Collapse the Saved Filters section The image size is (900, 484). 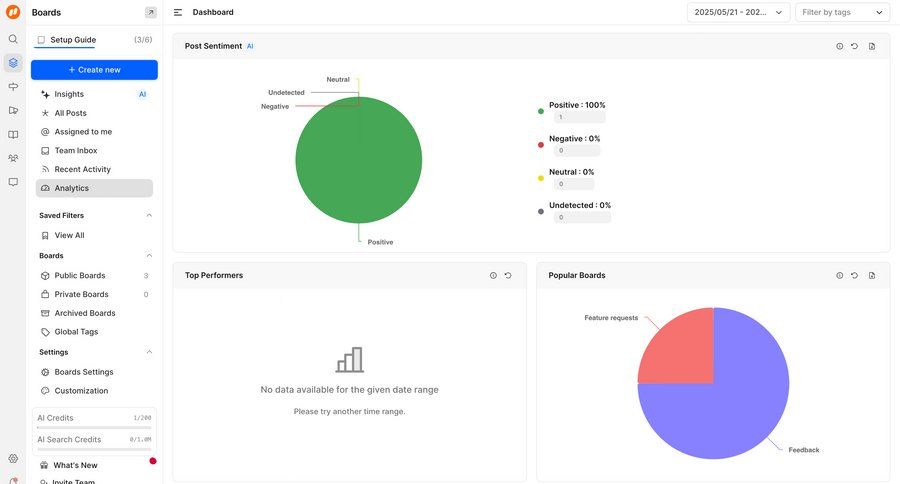(149, 215)
